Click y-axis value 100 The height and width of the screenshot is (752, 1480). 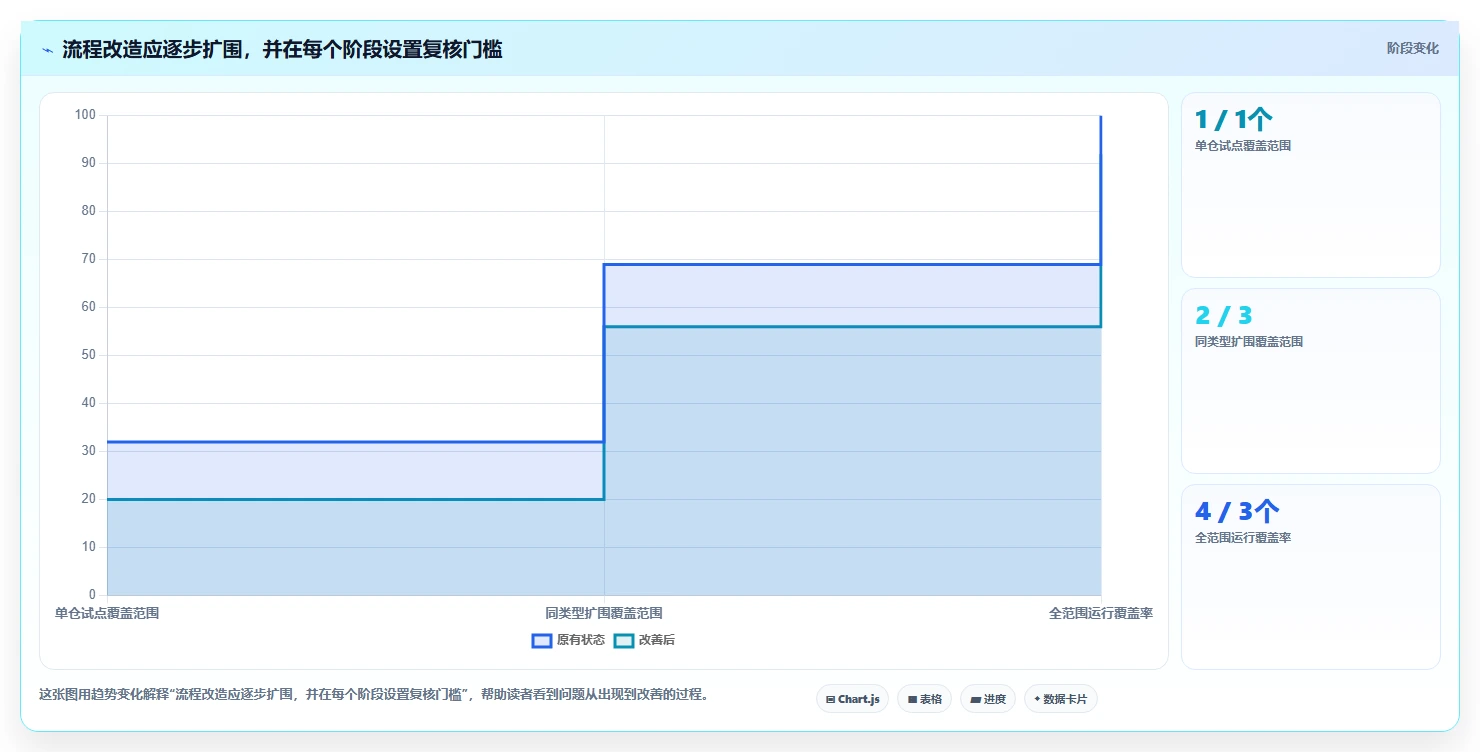[x=86, y=115]
